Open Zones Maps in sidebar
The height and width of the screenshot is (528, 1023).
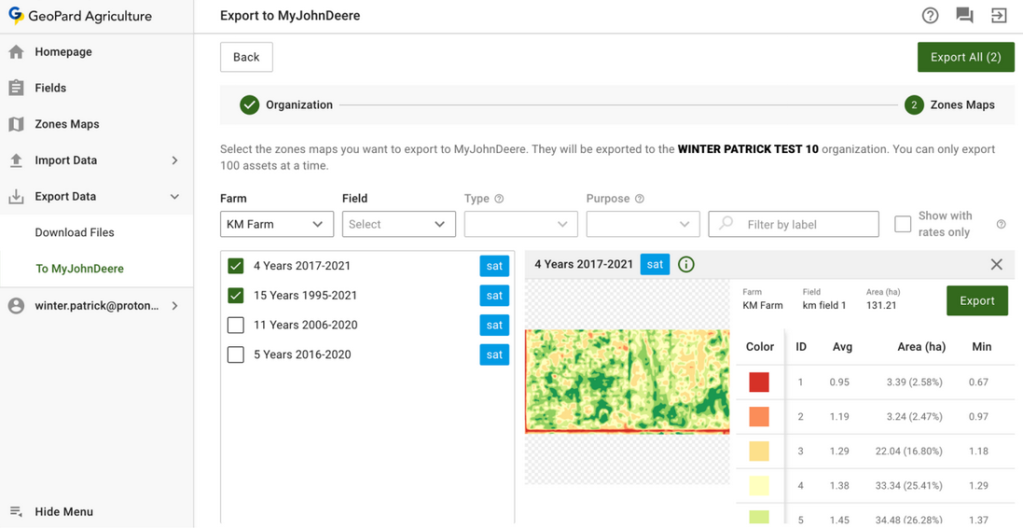[x=67, y=124]
